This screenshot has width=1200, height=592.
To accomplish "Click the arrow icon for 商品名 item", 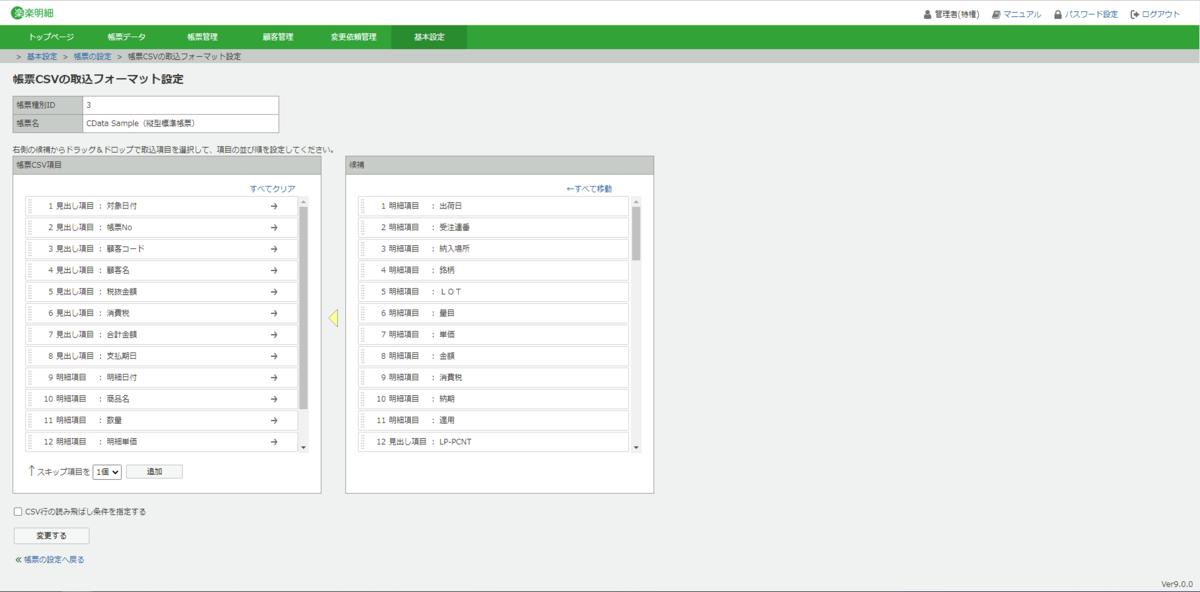I will tap(273, 399).
